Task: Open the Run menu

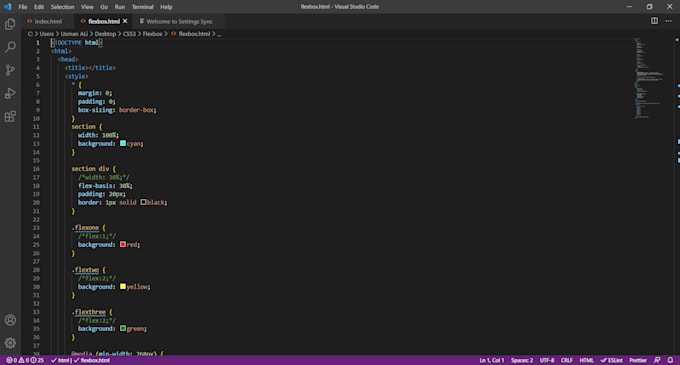Action: point(120,7)
